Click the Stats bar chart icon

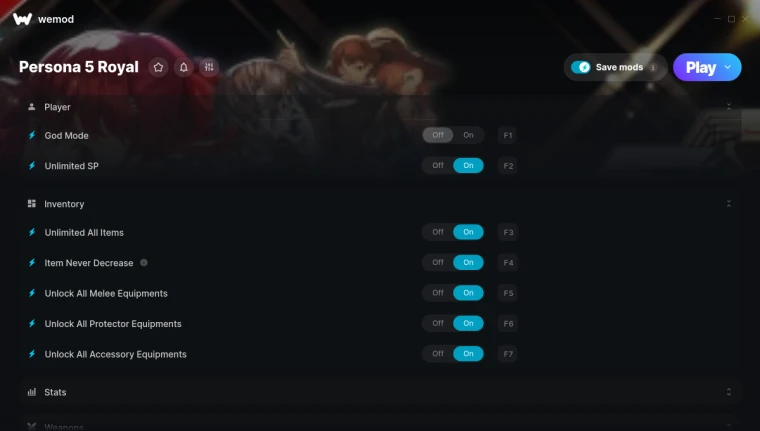click(x=32, y=392)
